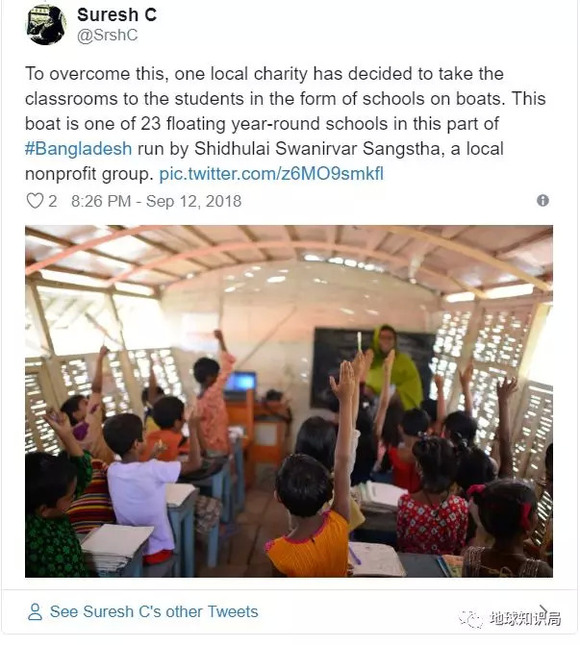Click the 地球知识局 watermark text
This screenshot has height=645, width=580.
(x=525, y=618)
